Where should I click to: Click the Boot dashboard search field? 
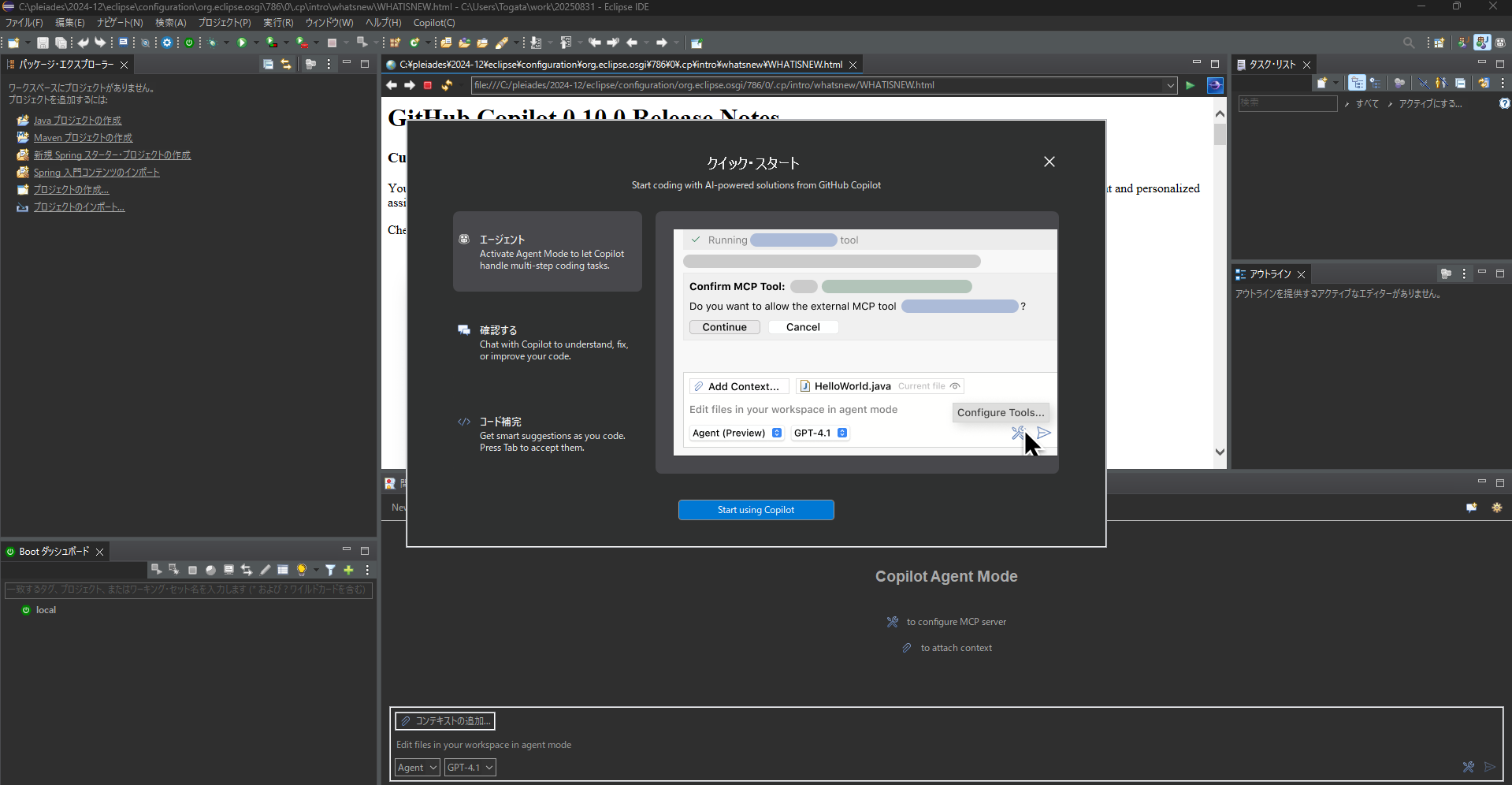[x=188, y=590]
